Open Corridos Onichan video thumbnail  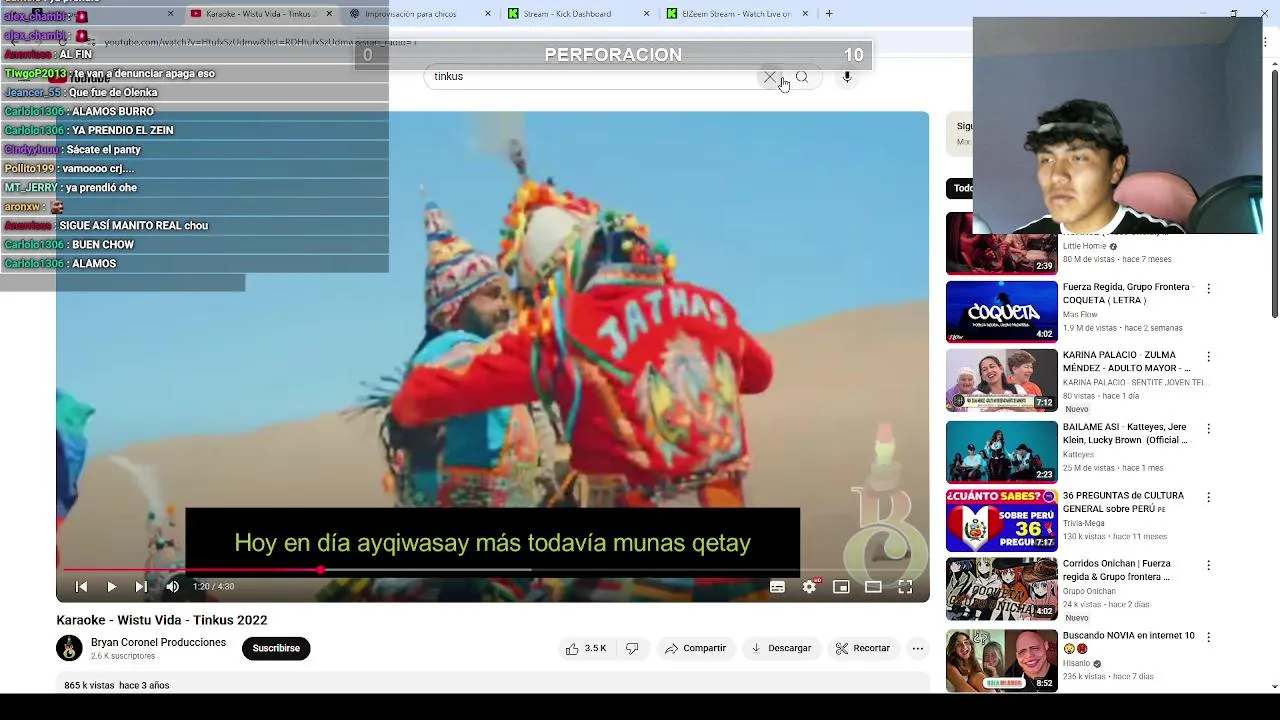[1001, 589]
